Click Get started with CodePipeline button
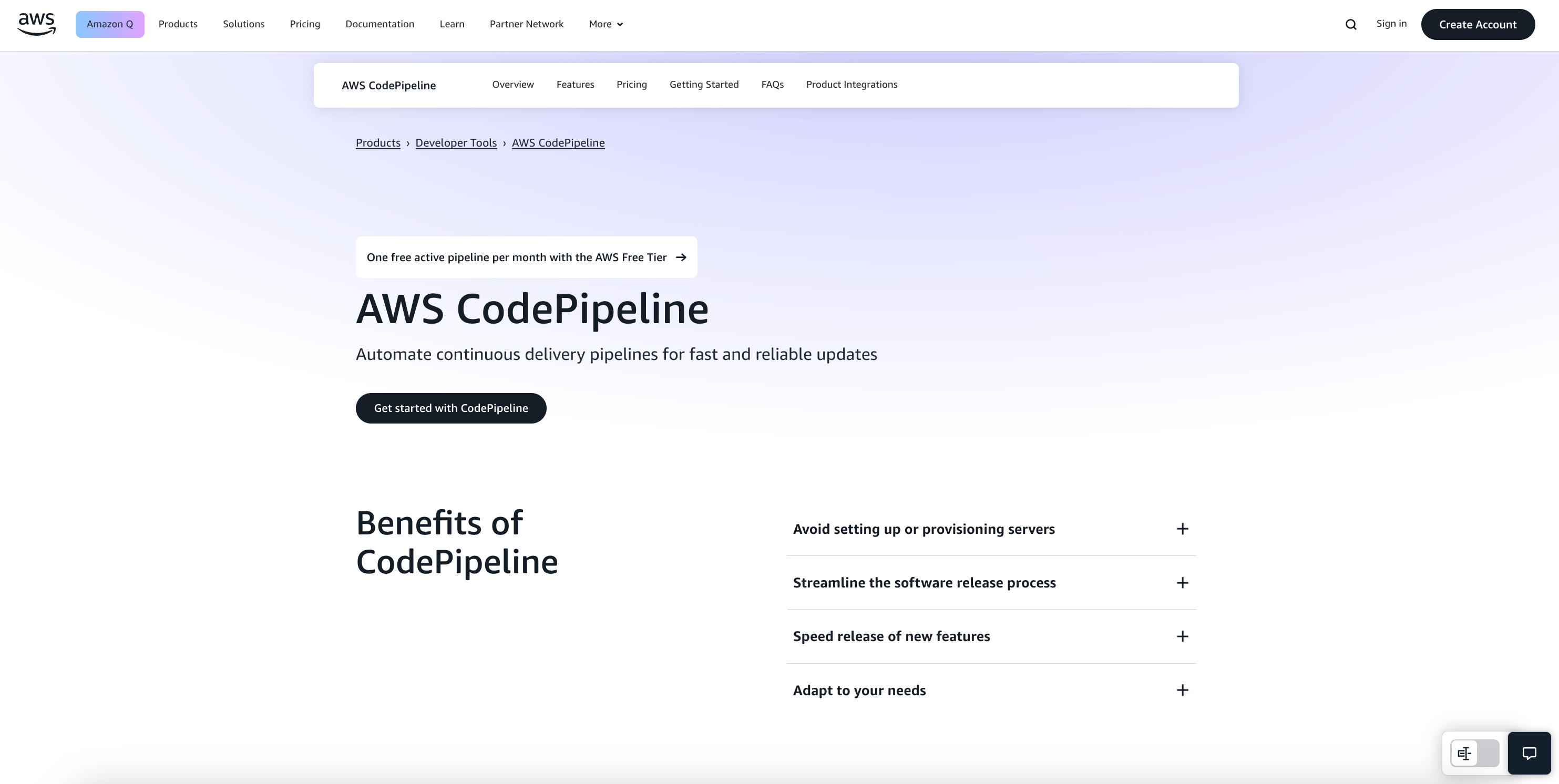This screenshot has height=784, width=1559. [x=451, y=408]
